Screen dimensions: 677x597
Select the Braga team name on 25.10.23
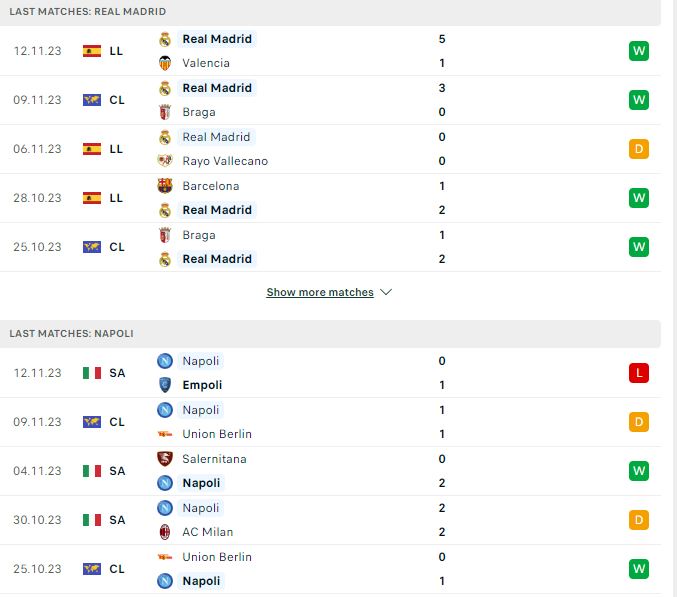tap(199, 235)
